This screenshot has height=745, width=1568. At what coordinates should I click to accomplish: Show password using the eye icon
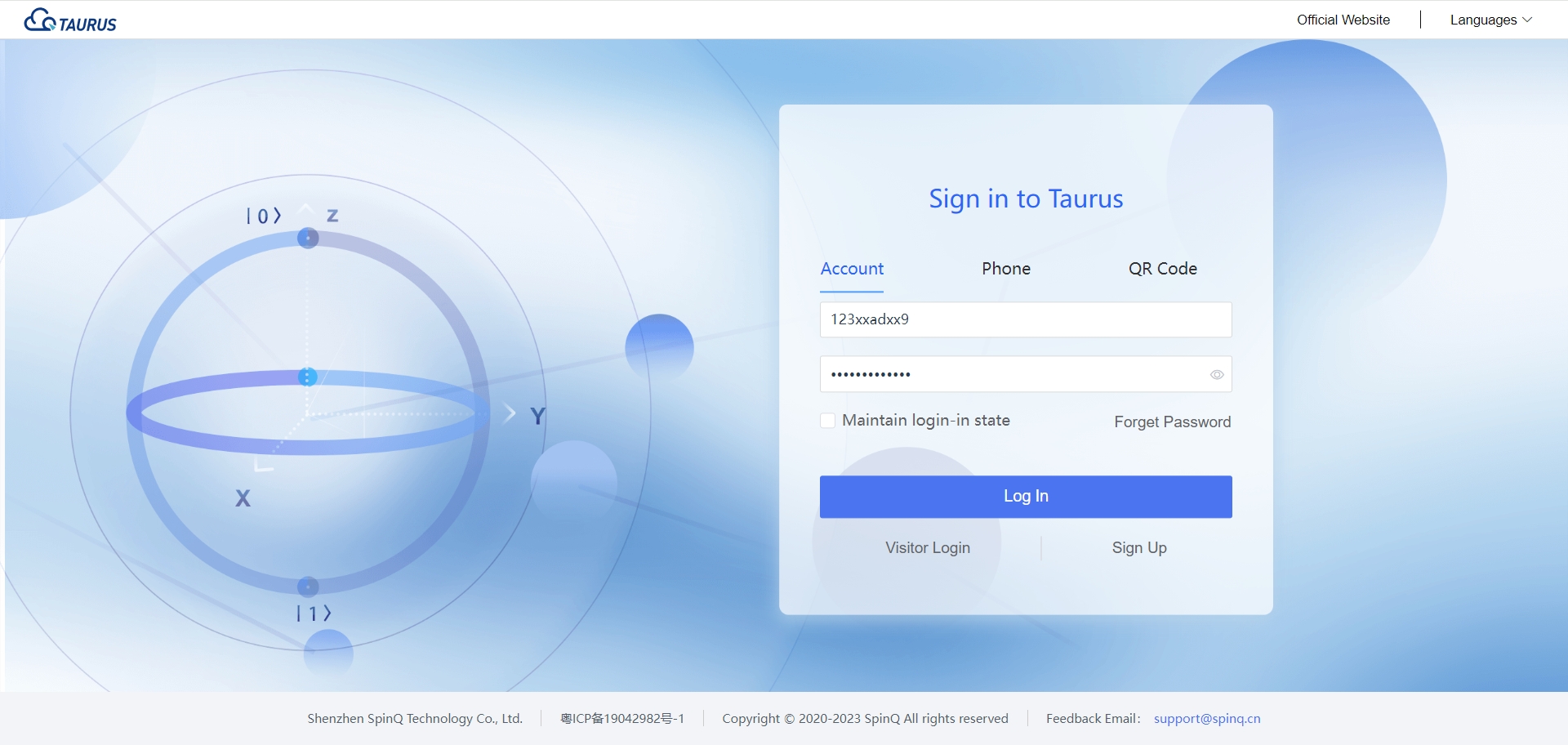click(1216, 375)
